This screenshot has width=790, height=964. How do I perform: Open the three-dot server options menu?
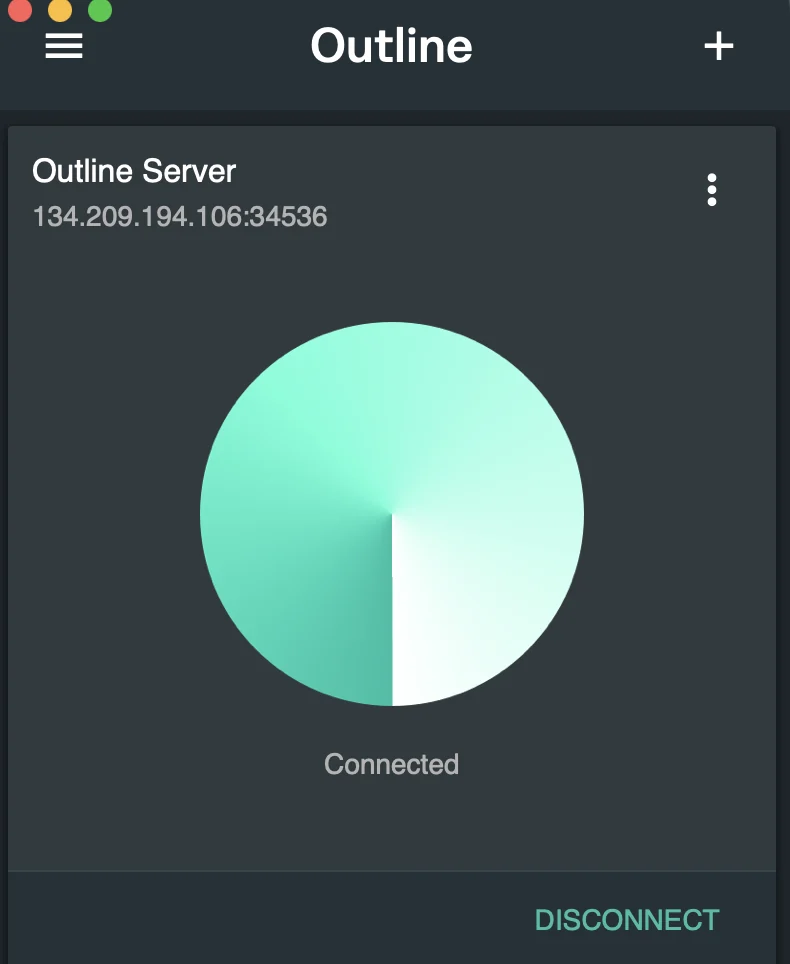pyautogui.click(x=712, y=189)
